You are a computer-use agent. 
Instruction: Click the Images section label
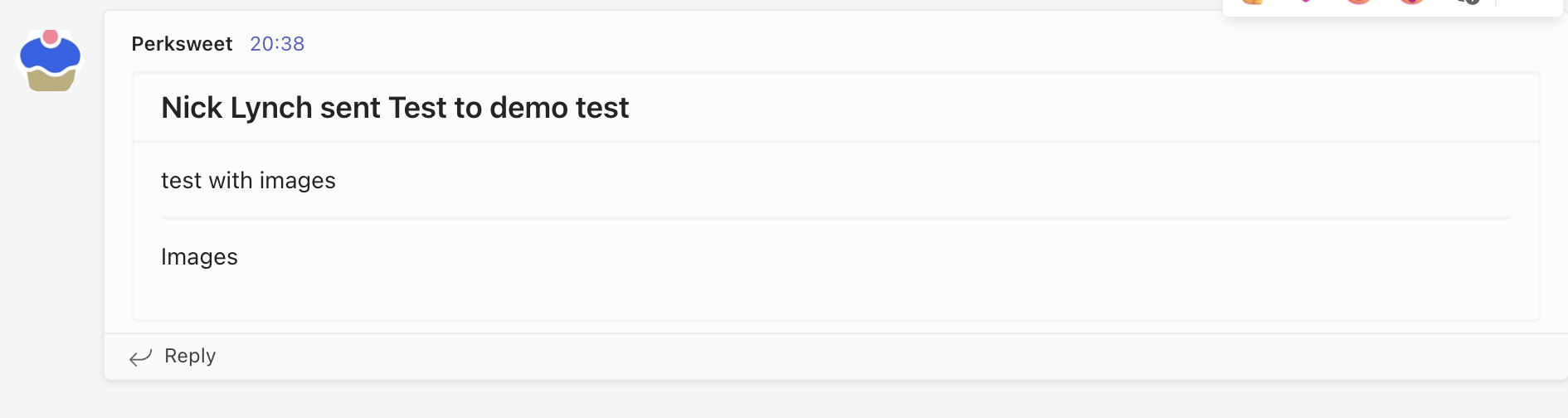click(199, 257)
